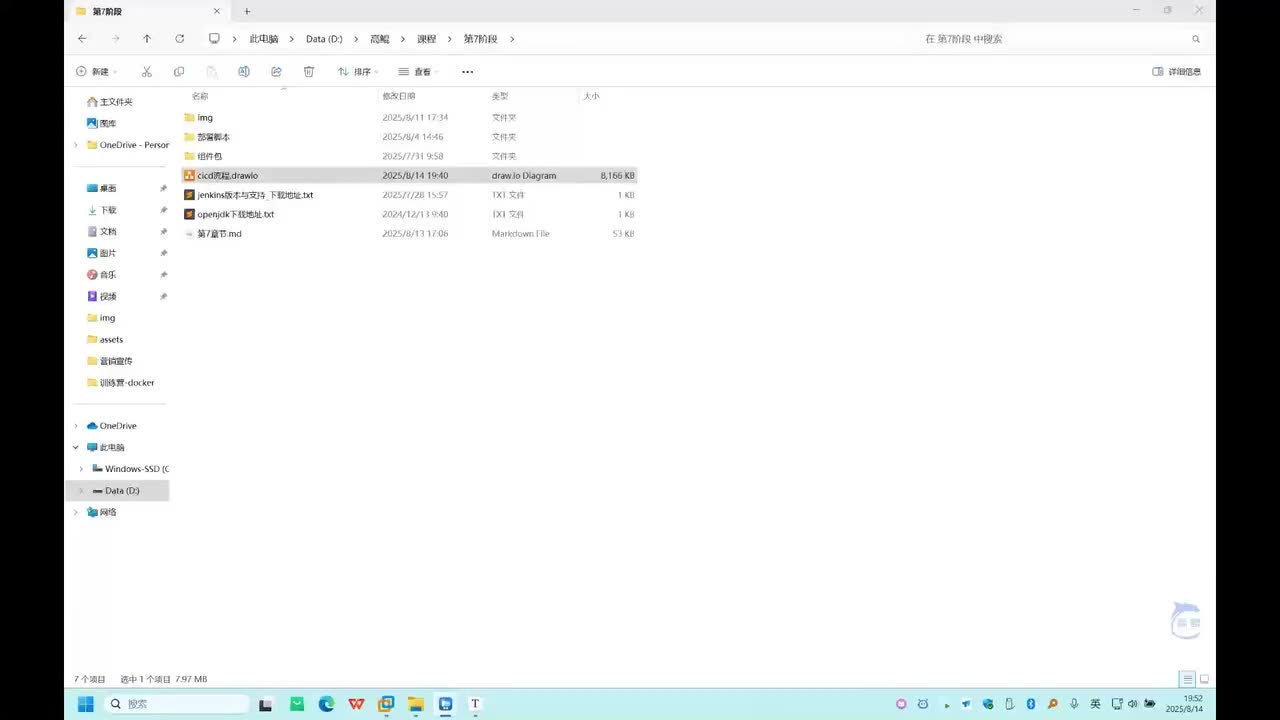Open 图库 in navigation pane
1280x720 pixels.
(x=108, y=124)
